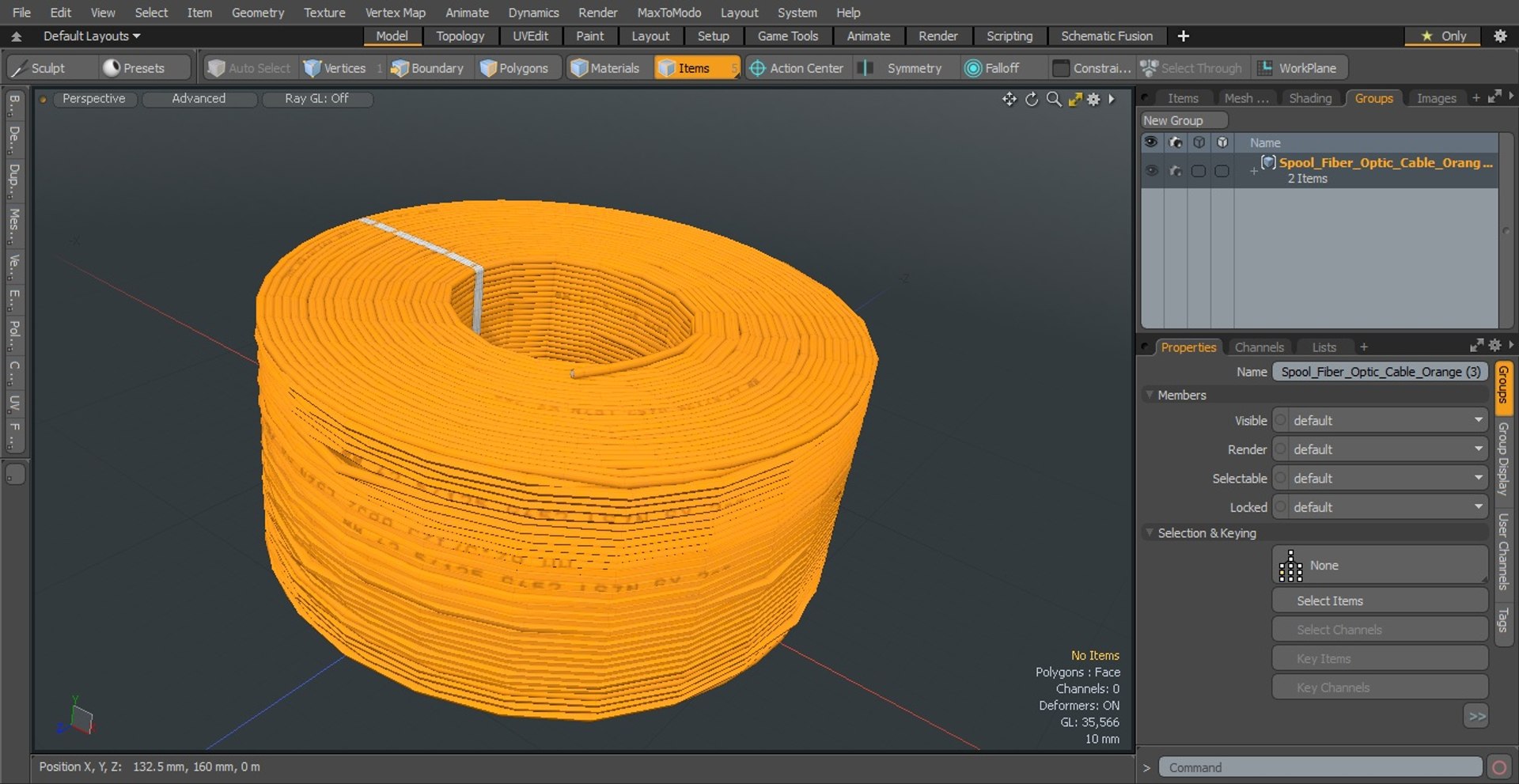
Task: Add a new layout tab with plus icon
Action: click(1184, 36)
